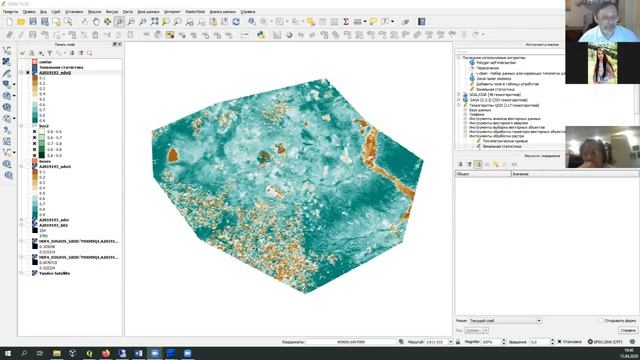Screen dimensions: 640x360
Task: Open PostGIS add-layer dropdown arrow
Action: coord(14,84)
